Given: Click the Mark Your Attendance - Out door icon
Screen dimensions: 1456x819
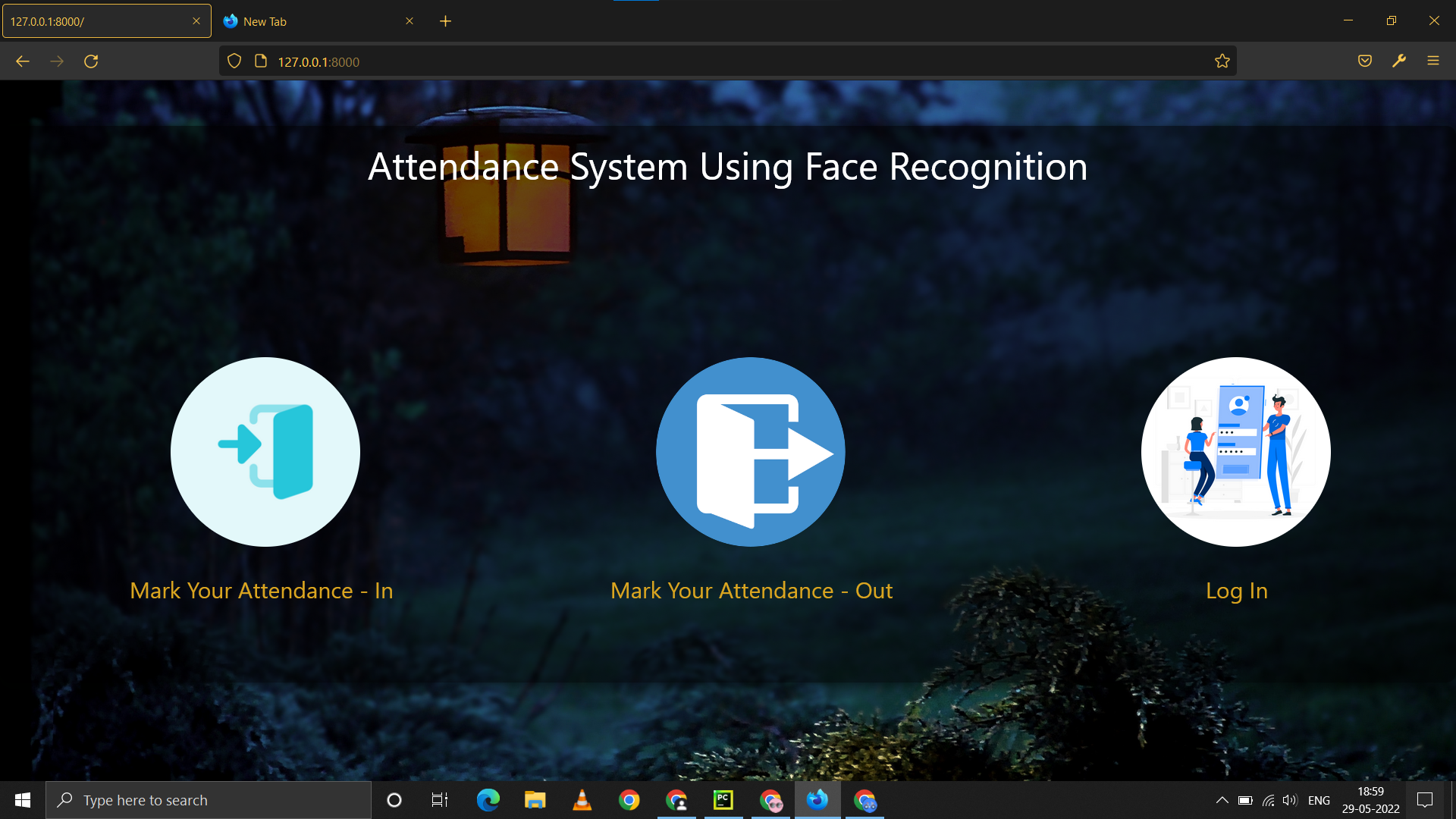Looking at the screenshot, I should [x=750, y=452].
